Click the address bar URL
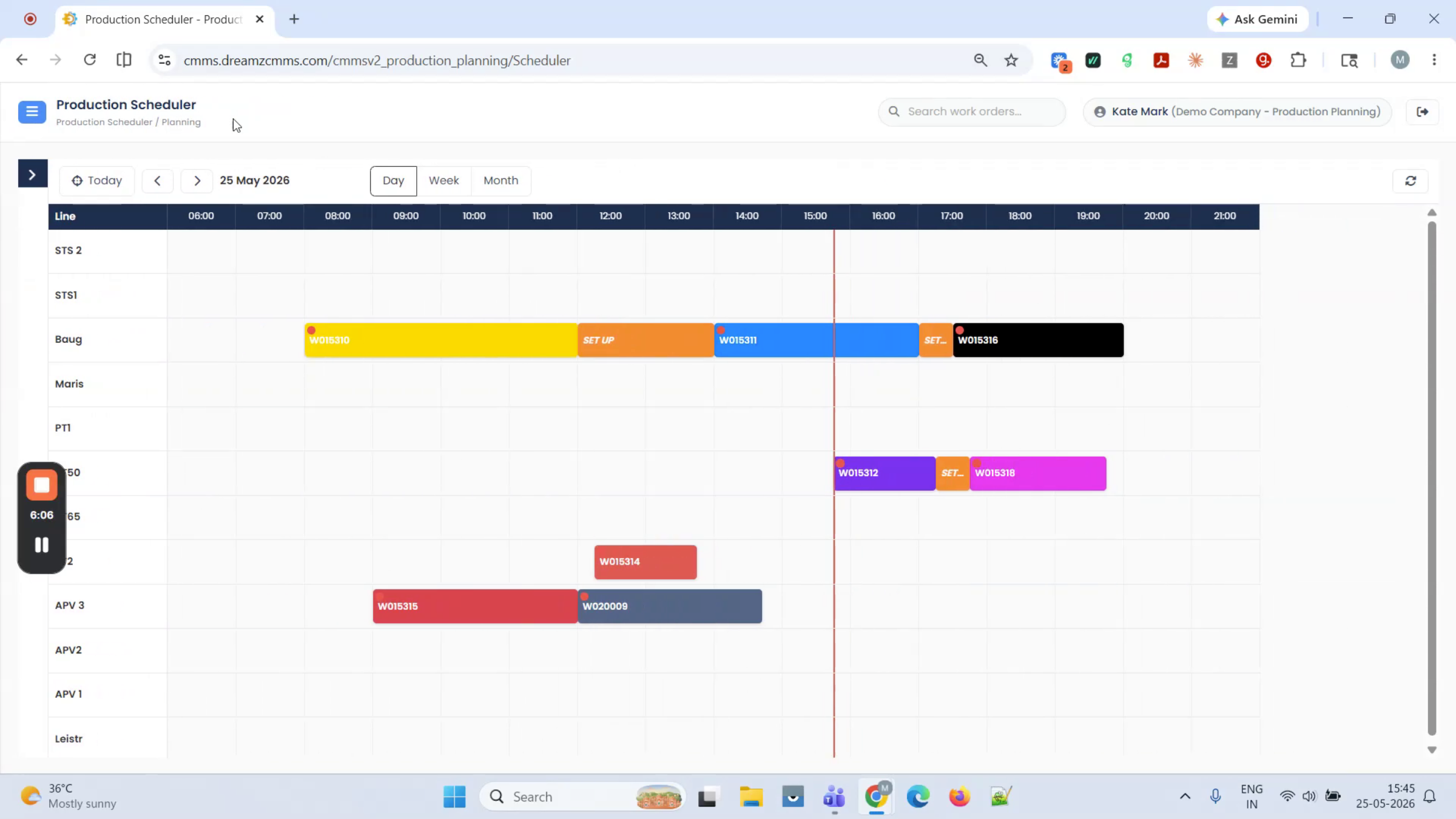This screenshot has width=1456, height=819. [377, 61]
